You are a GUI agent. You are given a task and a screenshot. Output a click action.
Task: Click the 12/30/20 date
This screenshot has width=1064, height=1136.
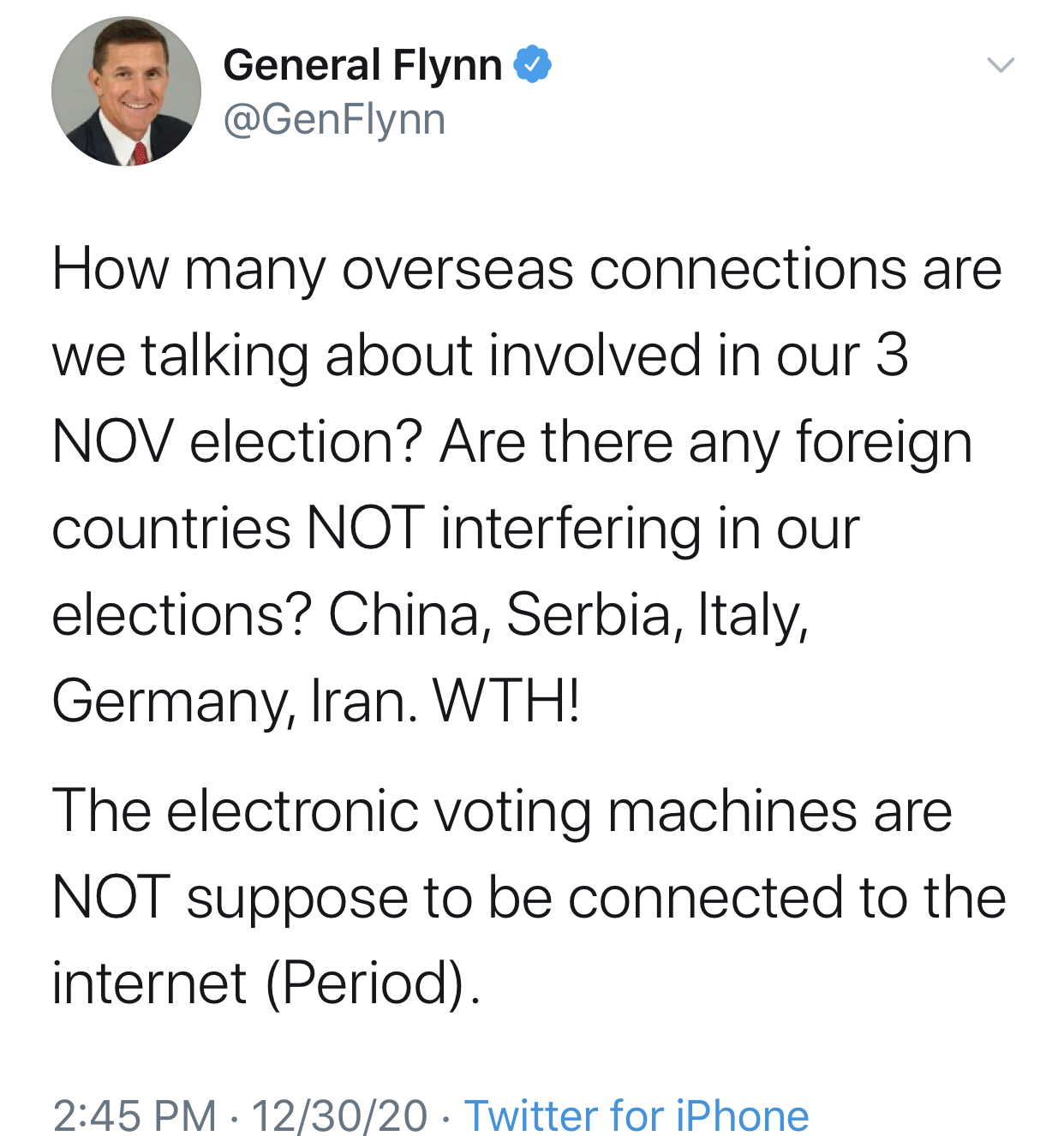point(339,1115)
